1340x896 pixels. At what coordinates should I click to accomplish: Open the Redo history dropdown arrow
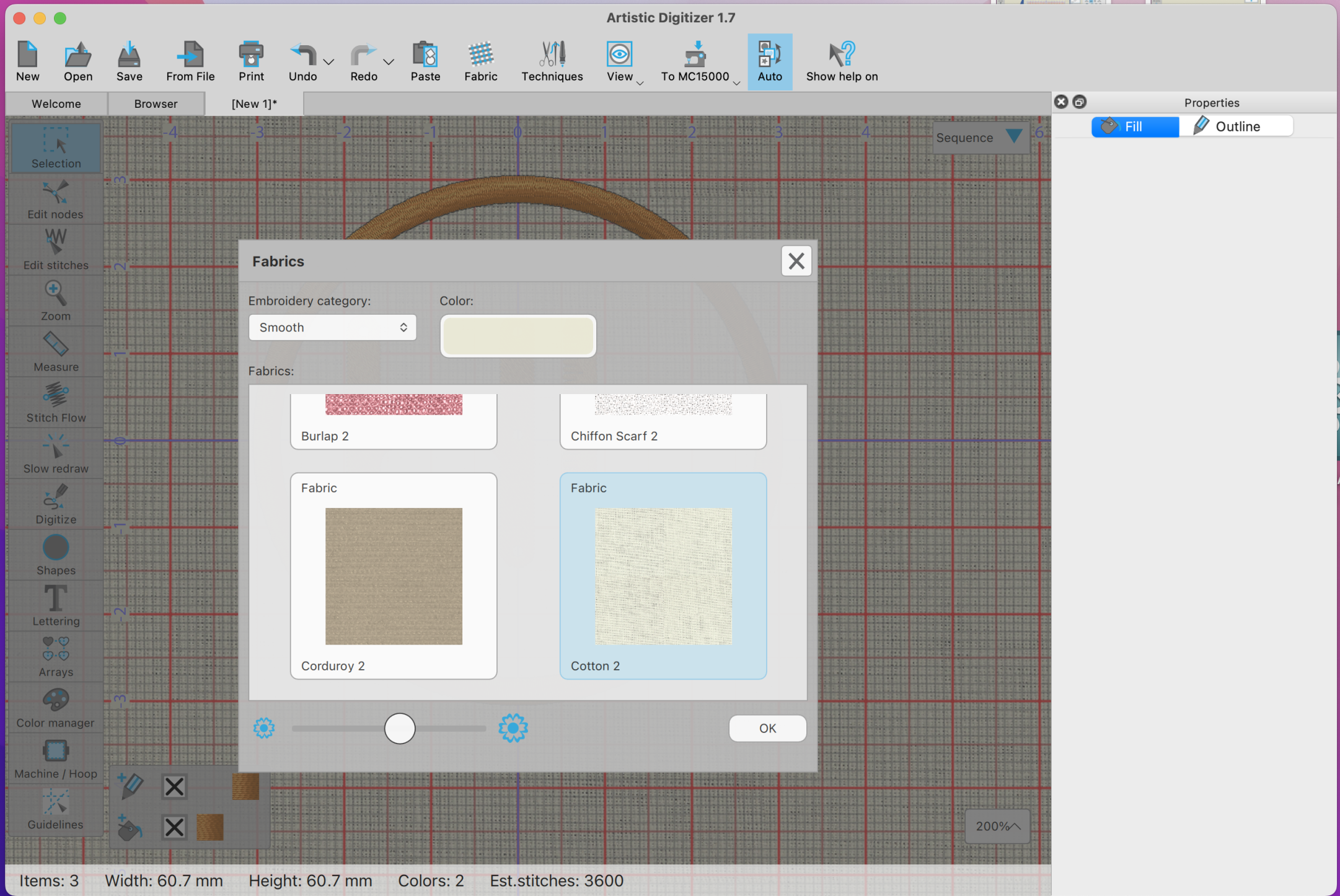coord(389,61)
